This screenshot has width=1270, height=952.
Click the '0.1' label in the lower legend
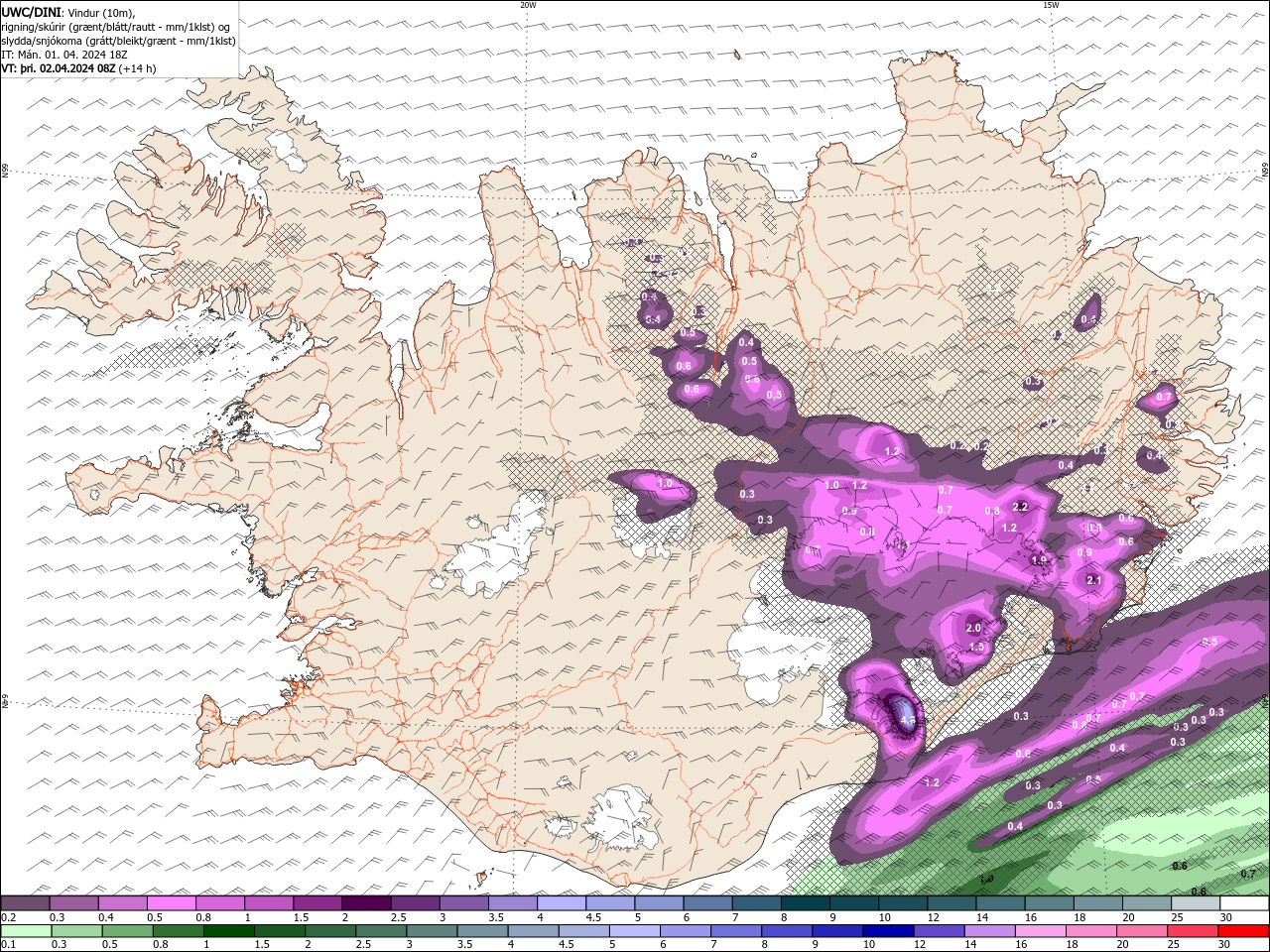tap(9, 944)
